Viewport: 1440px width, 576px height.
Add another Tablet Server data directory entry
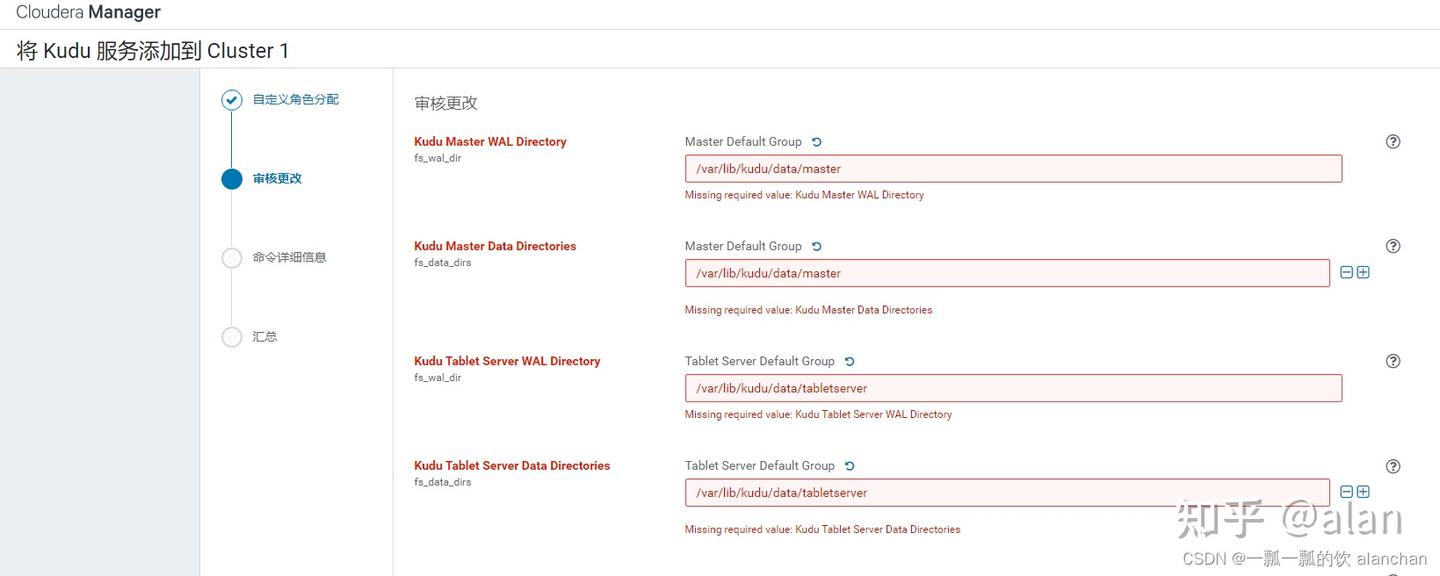tap(1362, 491)
